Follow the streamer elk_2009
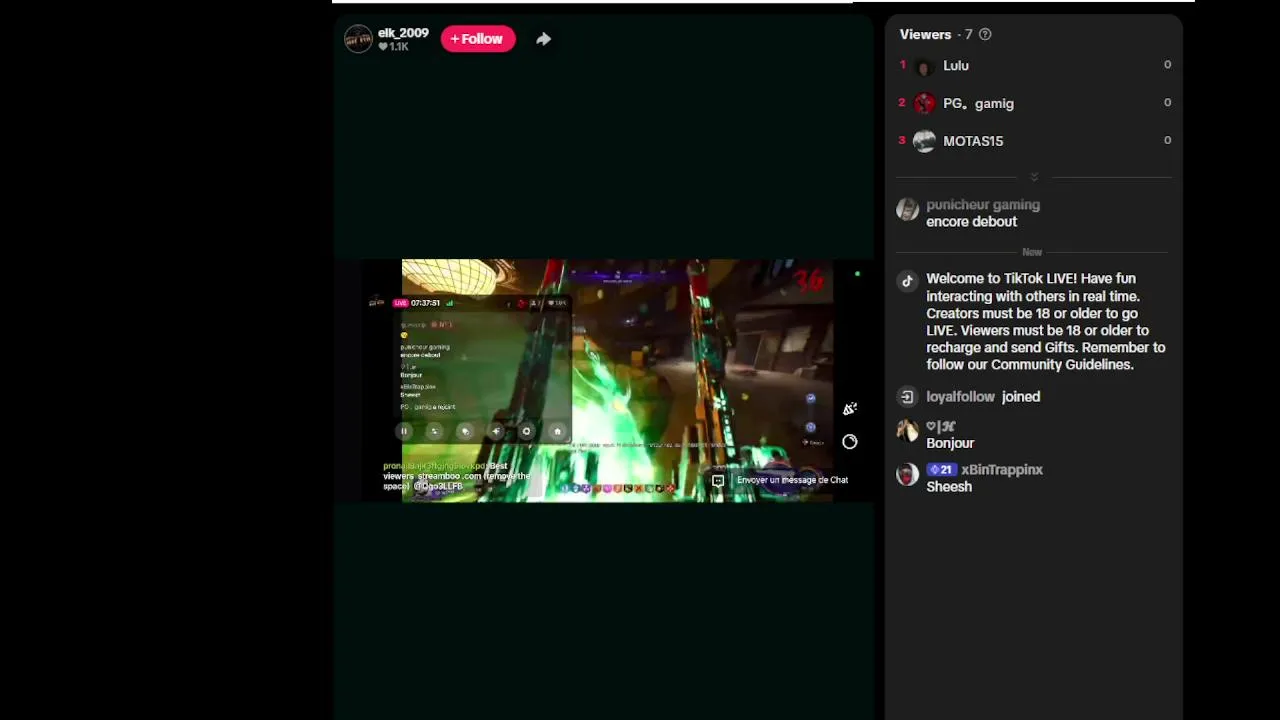This screenshot has width=1280, height=720. [x=478, y=39]
